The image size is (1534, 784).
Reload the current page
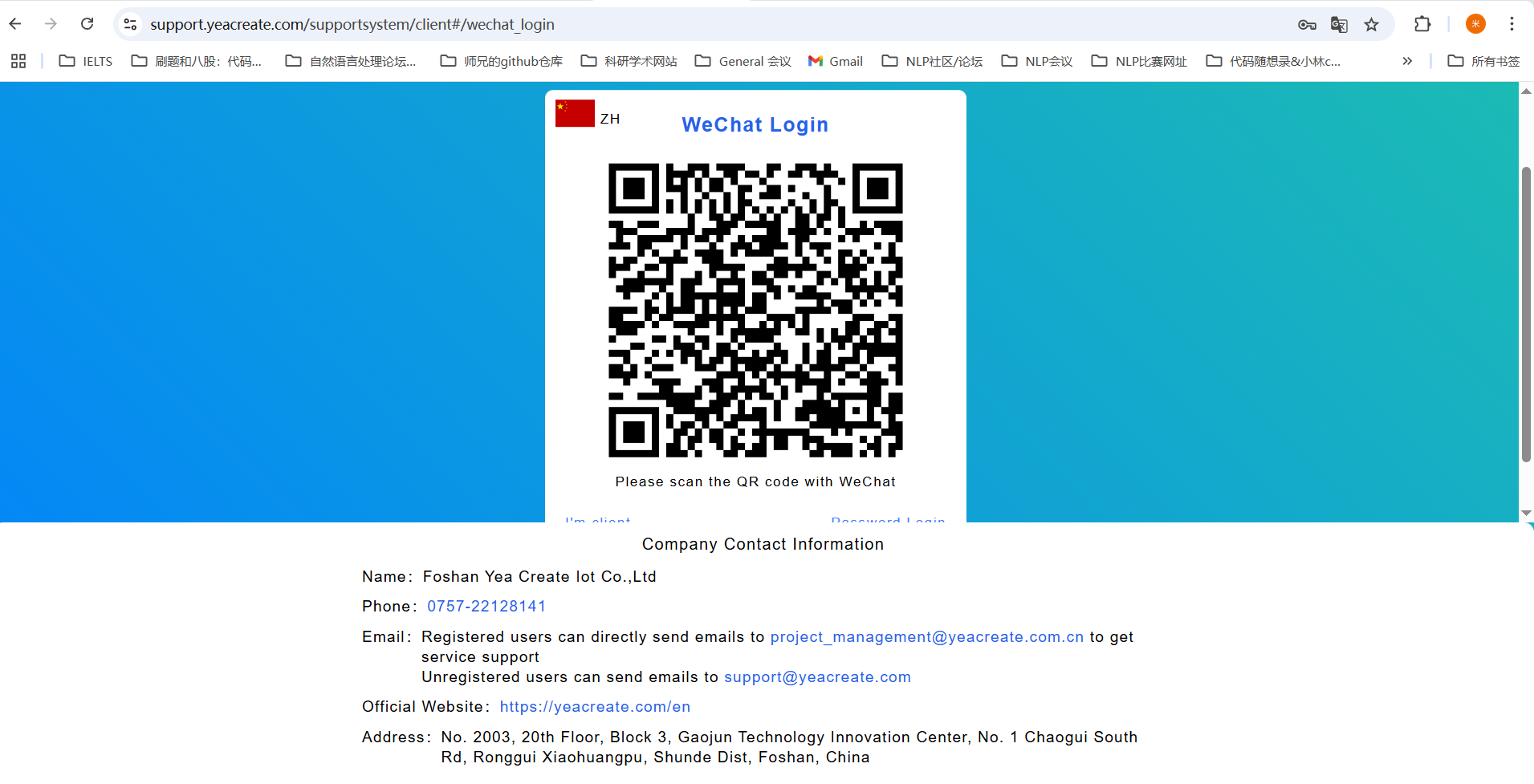[x=87, y=24]
